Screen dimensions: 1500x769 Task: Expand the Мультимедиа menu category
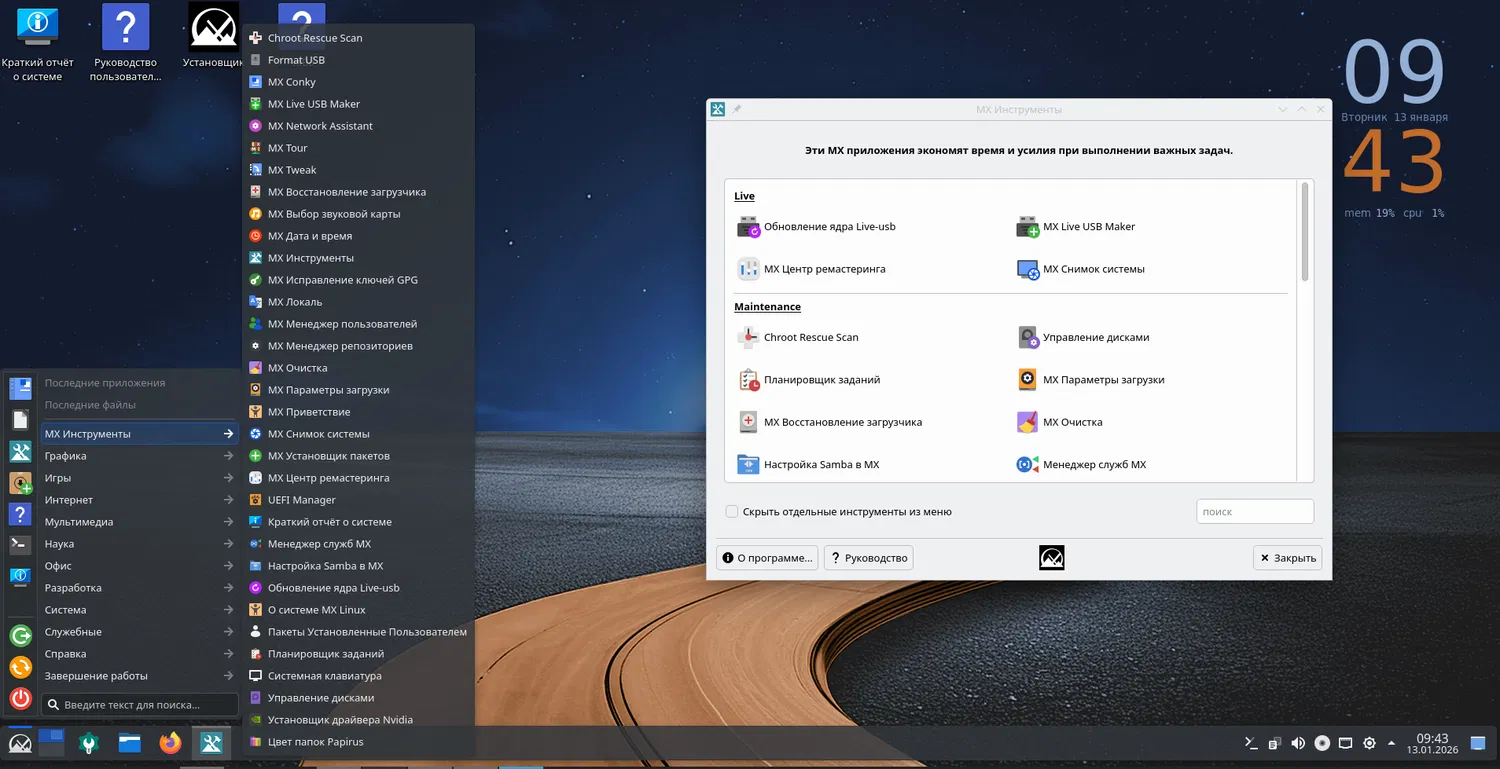coord(139,522)
